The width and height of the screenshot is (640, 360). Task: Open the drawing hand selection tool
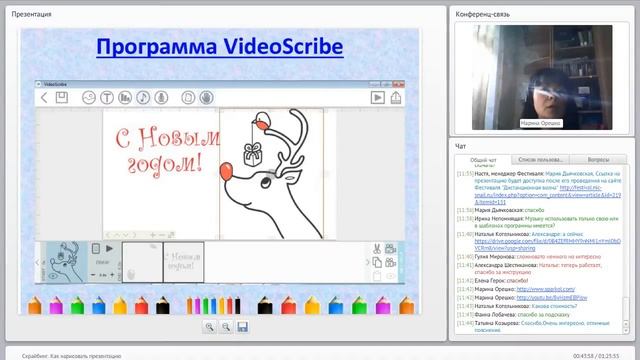(x=207, y=98)
